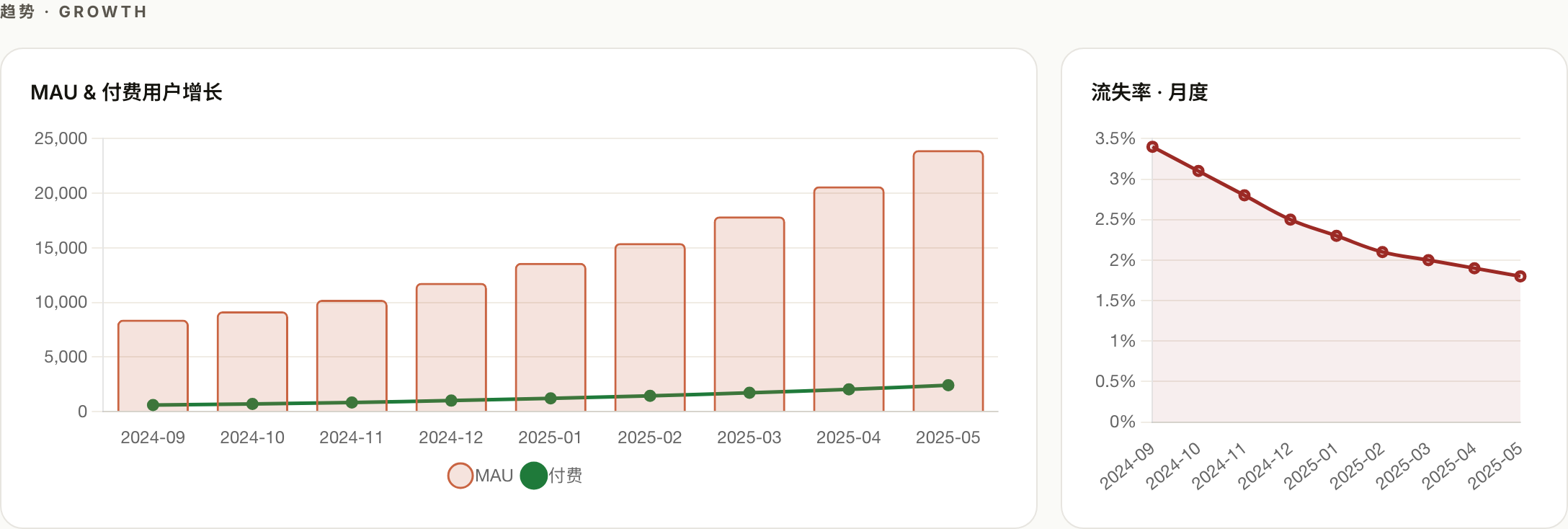
Task: Click rotated 2024-12 label on churn chart
Action: click(1265, 466)
